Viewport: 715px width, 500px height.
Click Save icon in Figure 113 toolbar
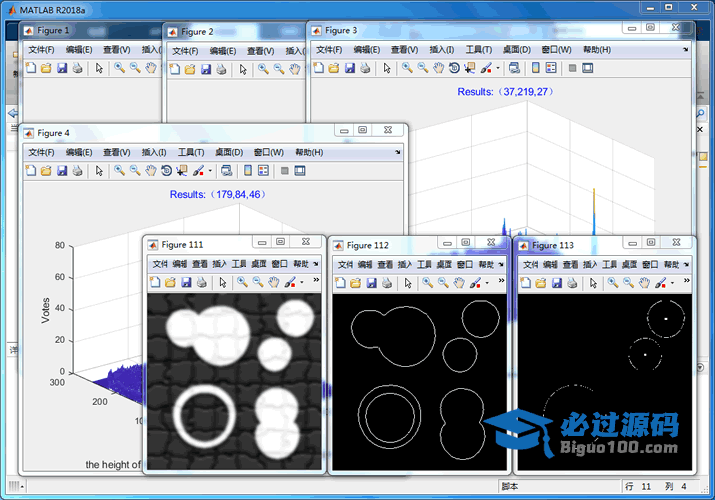[556, 283]
